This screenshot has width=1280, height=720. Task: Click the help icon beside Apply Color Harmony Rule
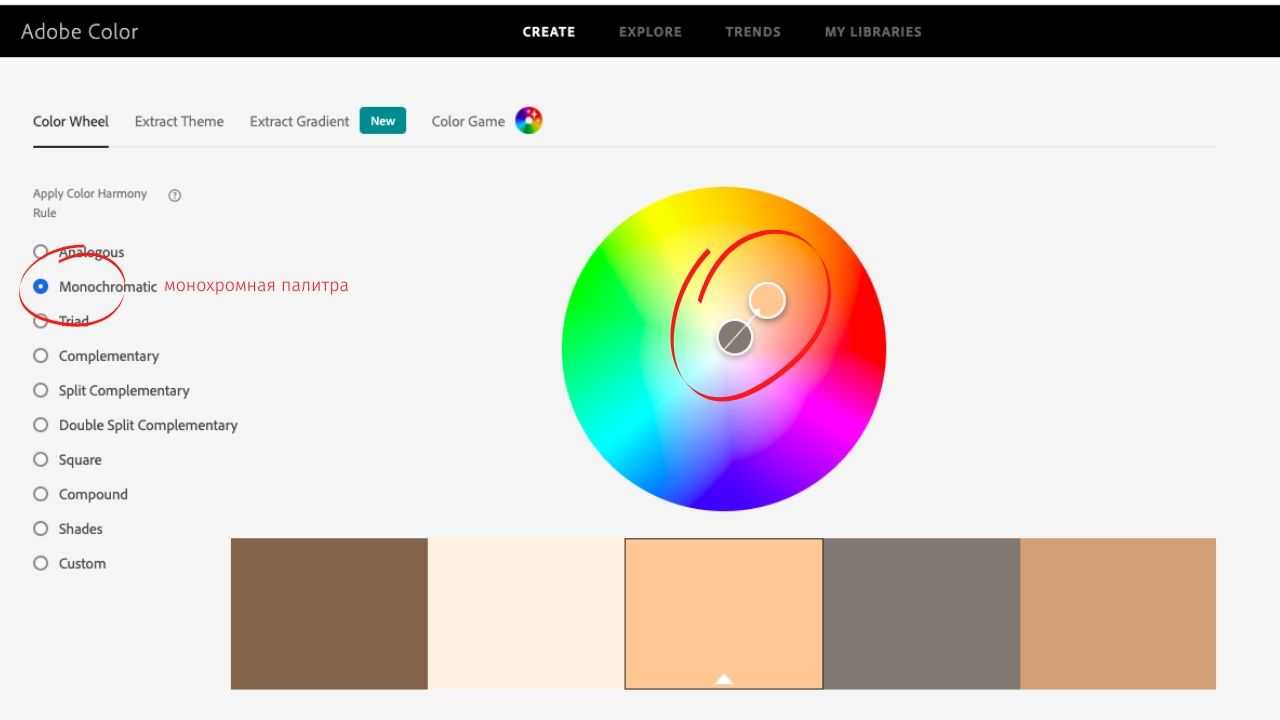point(175,195)
